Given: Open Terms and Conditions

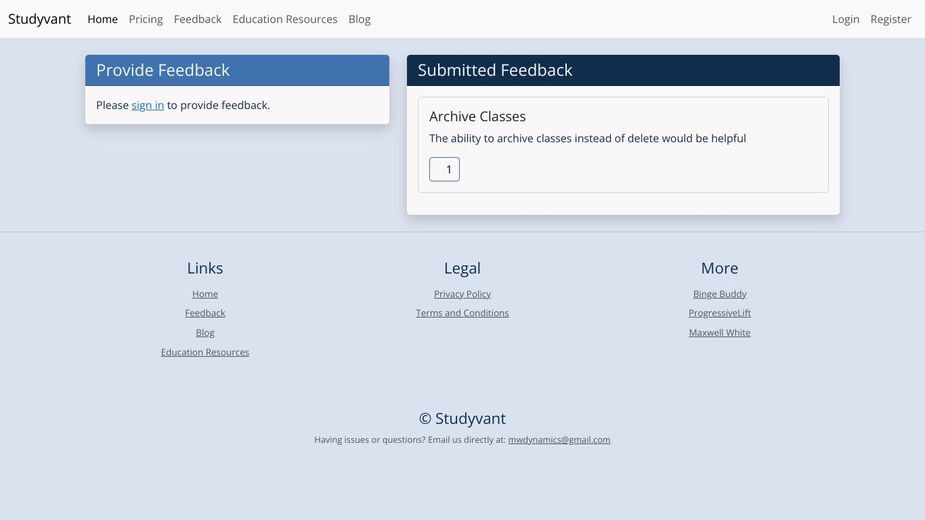Looking at the screenshot, I should 462,313.
